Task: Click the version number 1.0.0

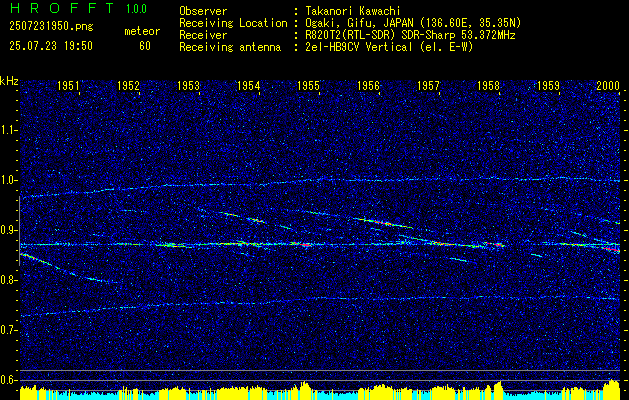Action: 136,9
